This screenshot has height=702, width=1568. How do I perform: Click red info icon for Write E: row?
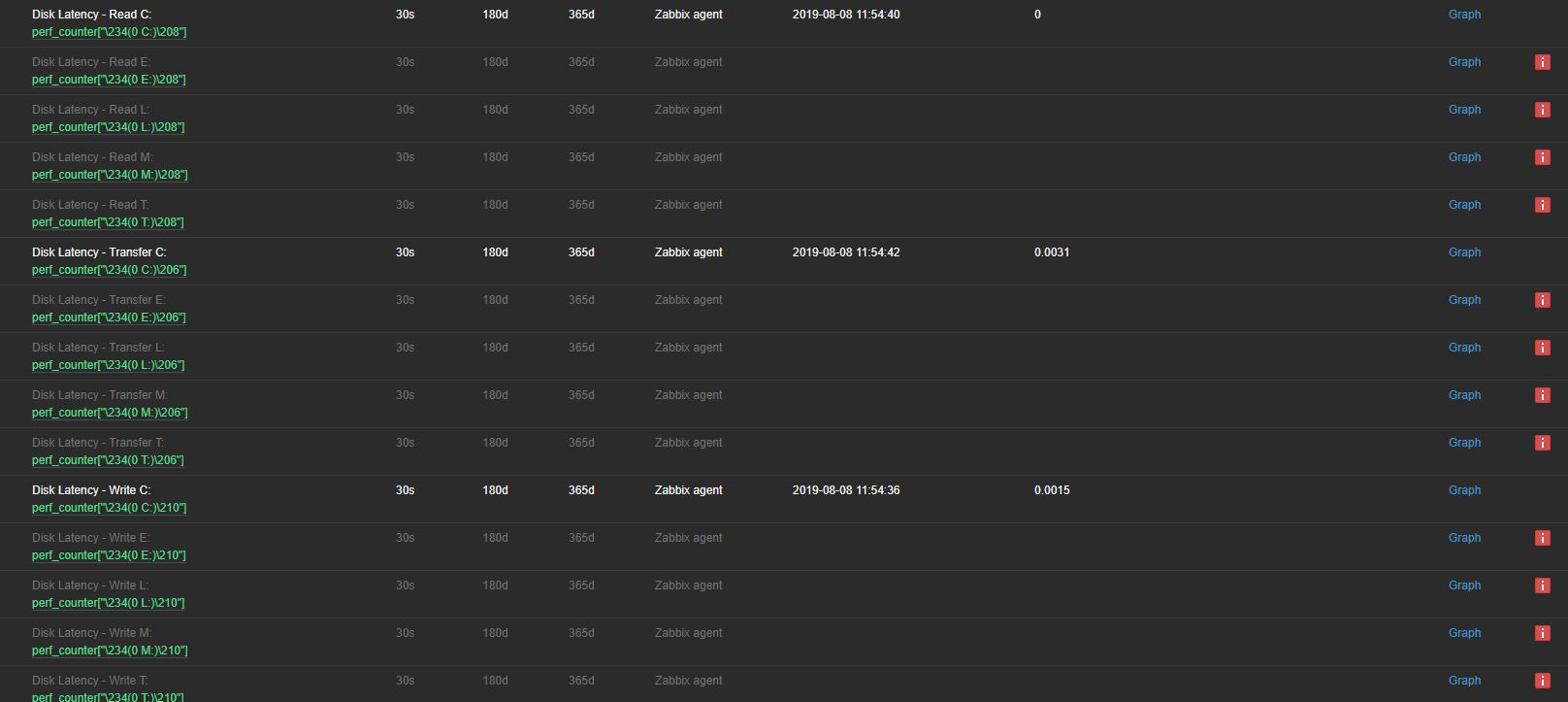point(1542,538)
